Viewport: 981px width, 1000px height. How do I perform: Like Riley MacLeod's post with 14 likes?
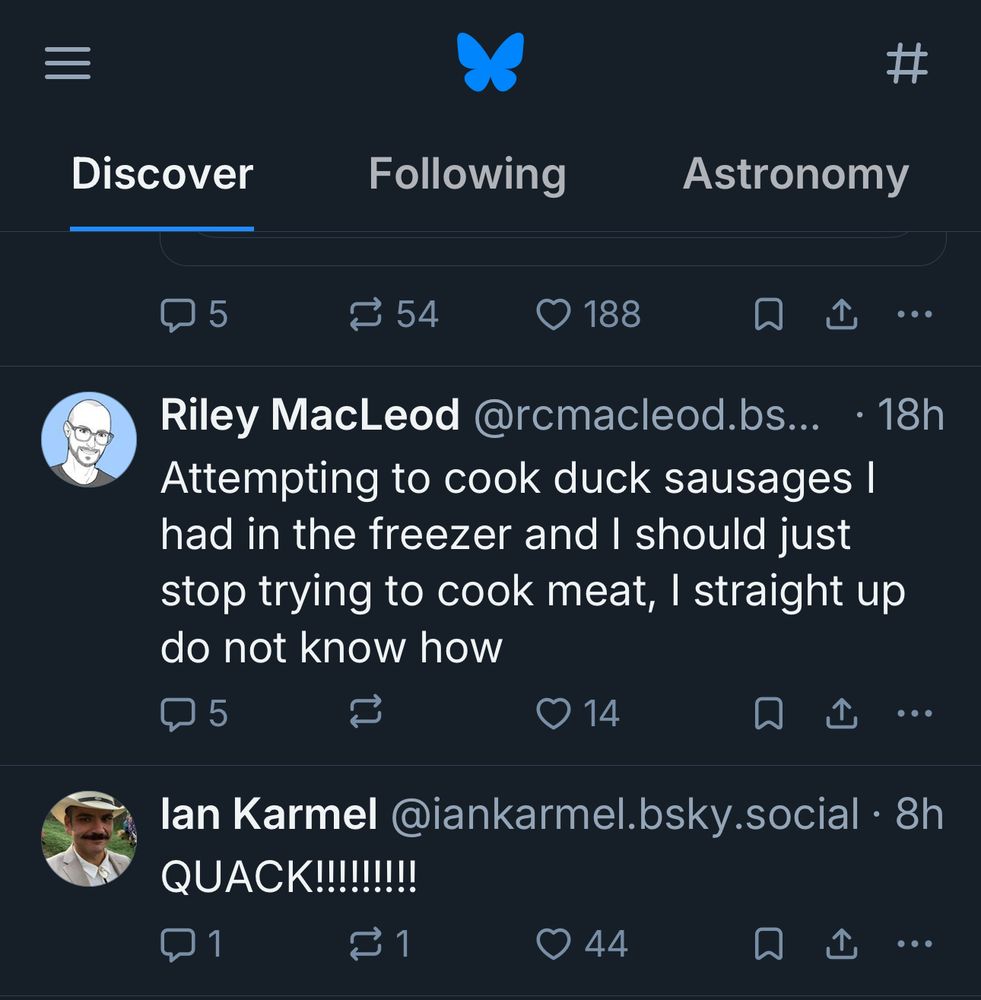[553, 713]
